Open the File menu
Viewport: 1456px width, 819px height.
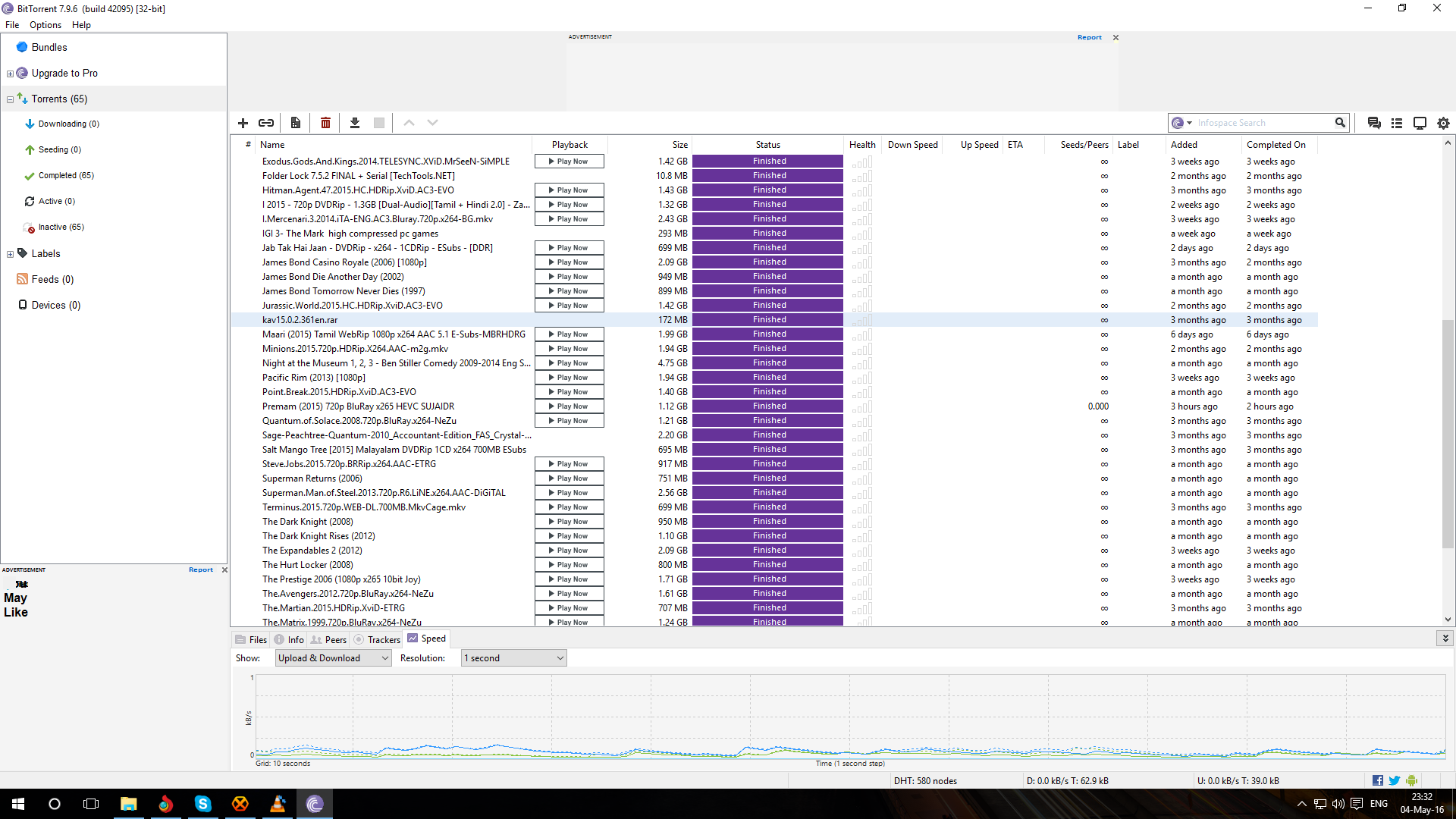(x=12, y=25)
